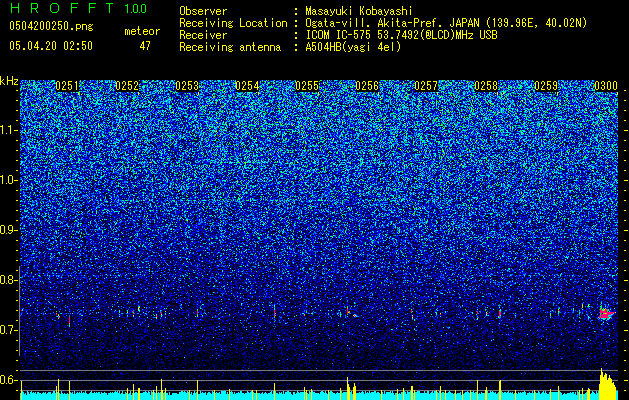Select ICOM IC-575 53.7492 MHz USB text
The image size is (629, 400).
click(x=402, y=35)
